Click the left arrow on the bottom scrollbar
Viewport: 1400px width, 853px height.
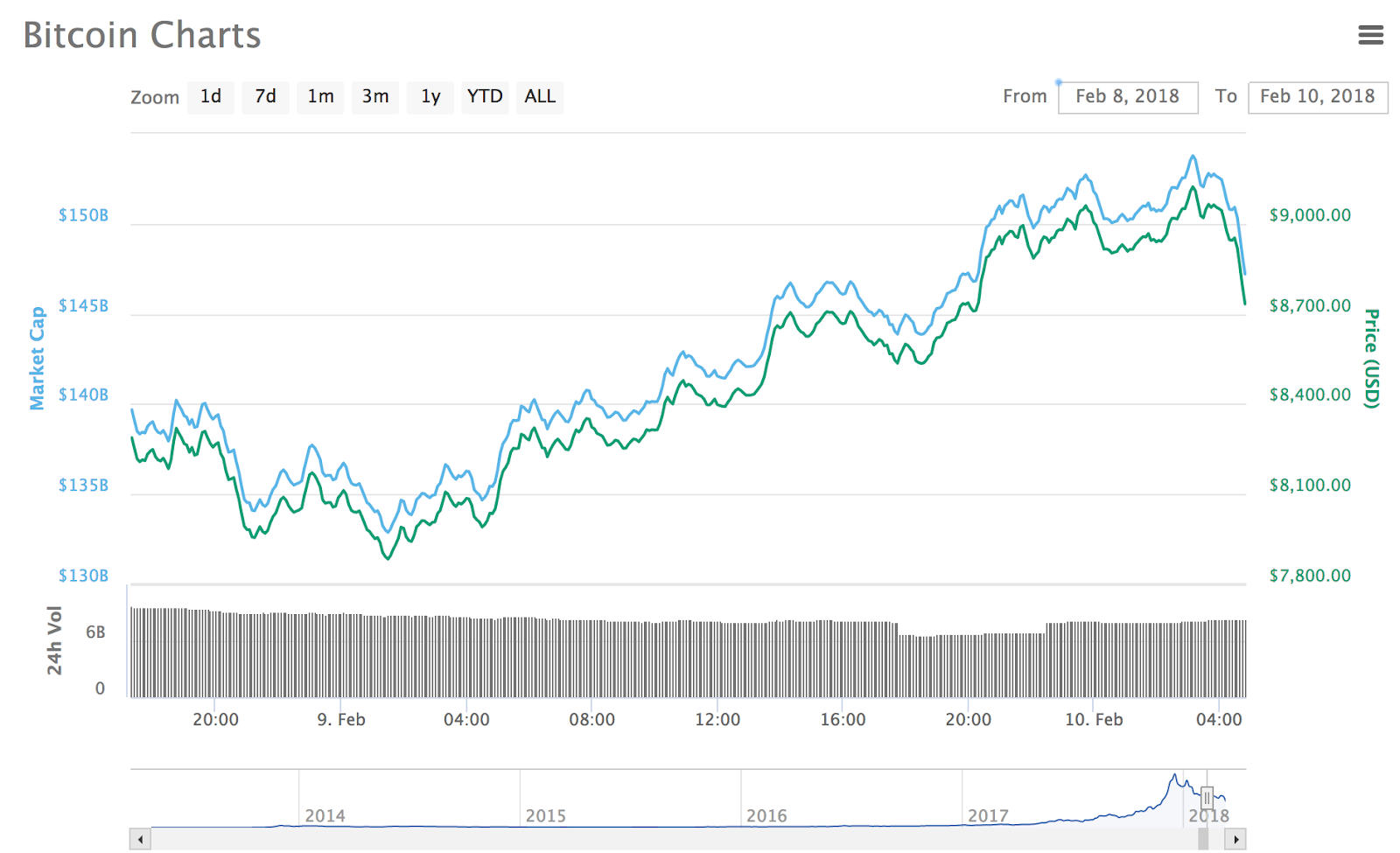[x=139, y=839]
